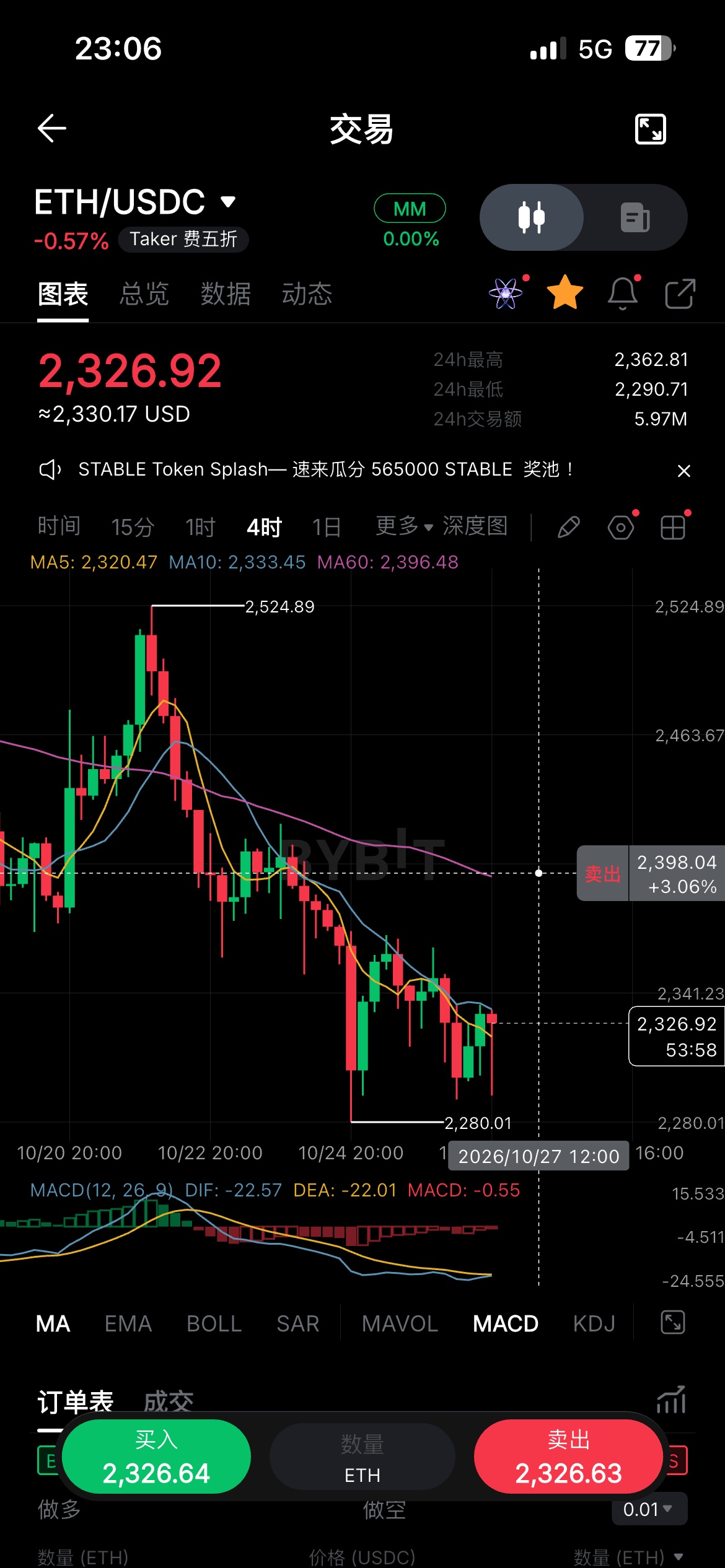Enable the EMA indicator
Screen dimensions: 725x1568
(128, 1324)
